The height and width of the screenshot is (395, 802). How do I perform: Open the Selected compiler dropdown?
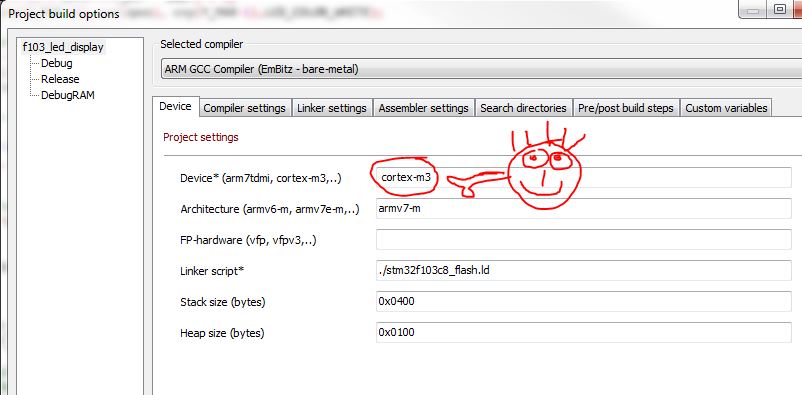(481, 69)
